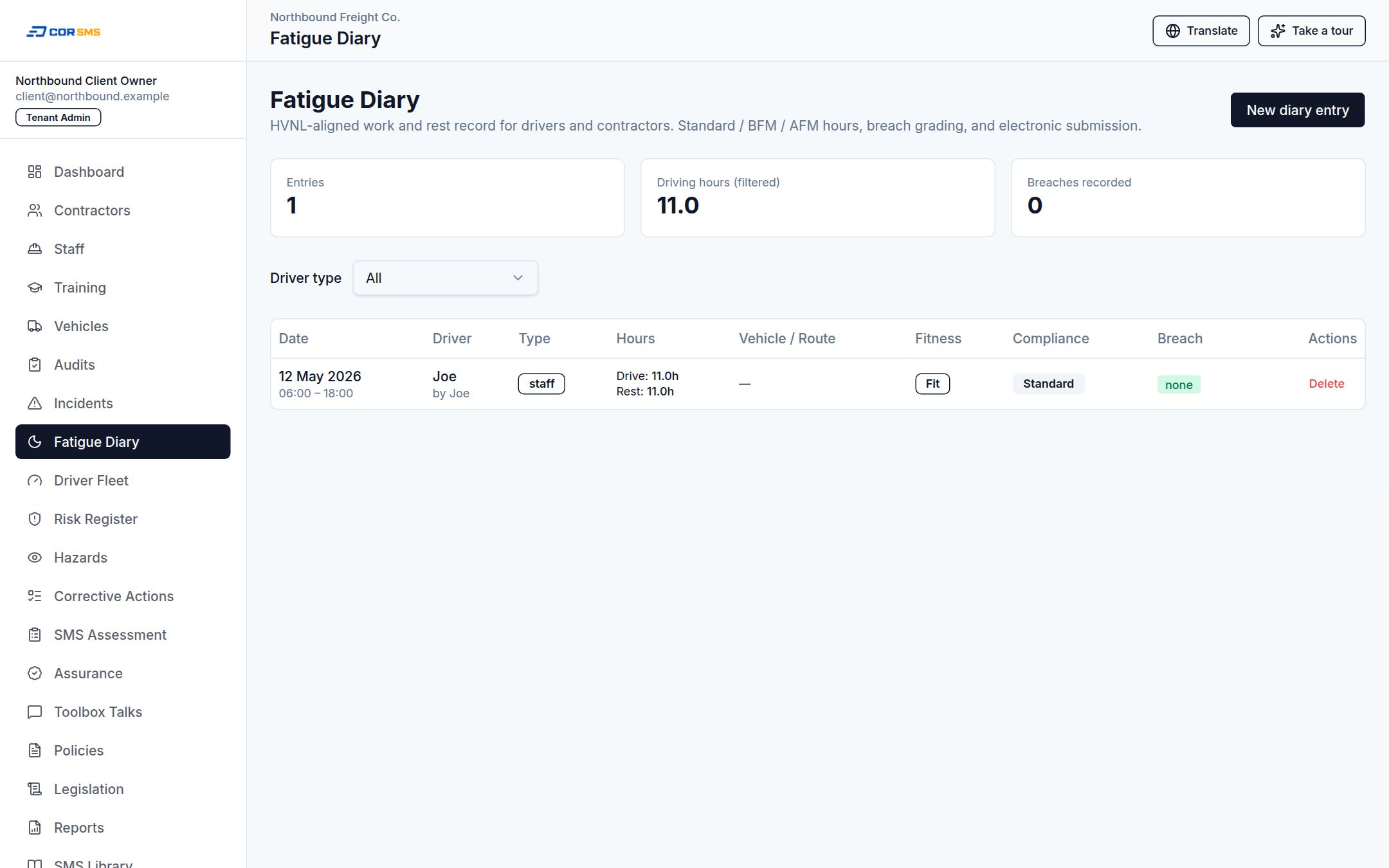Click the Tenant Admin badge
The height and width of the screenshot is (868, 1389).
tap(58, 117)
